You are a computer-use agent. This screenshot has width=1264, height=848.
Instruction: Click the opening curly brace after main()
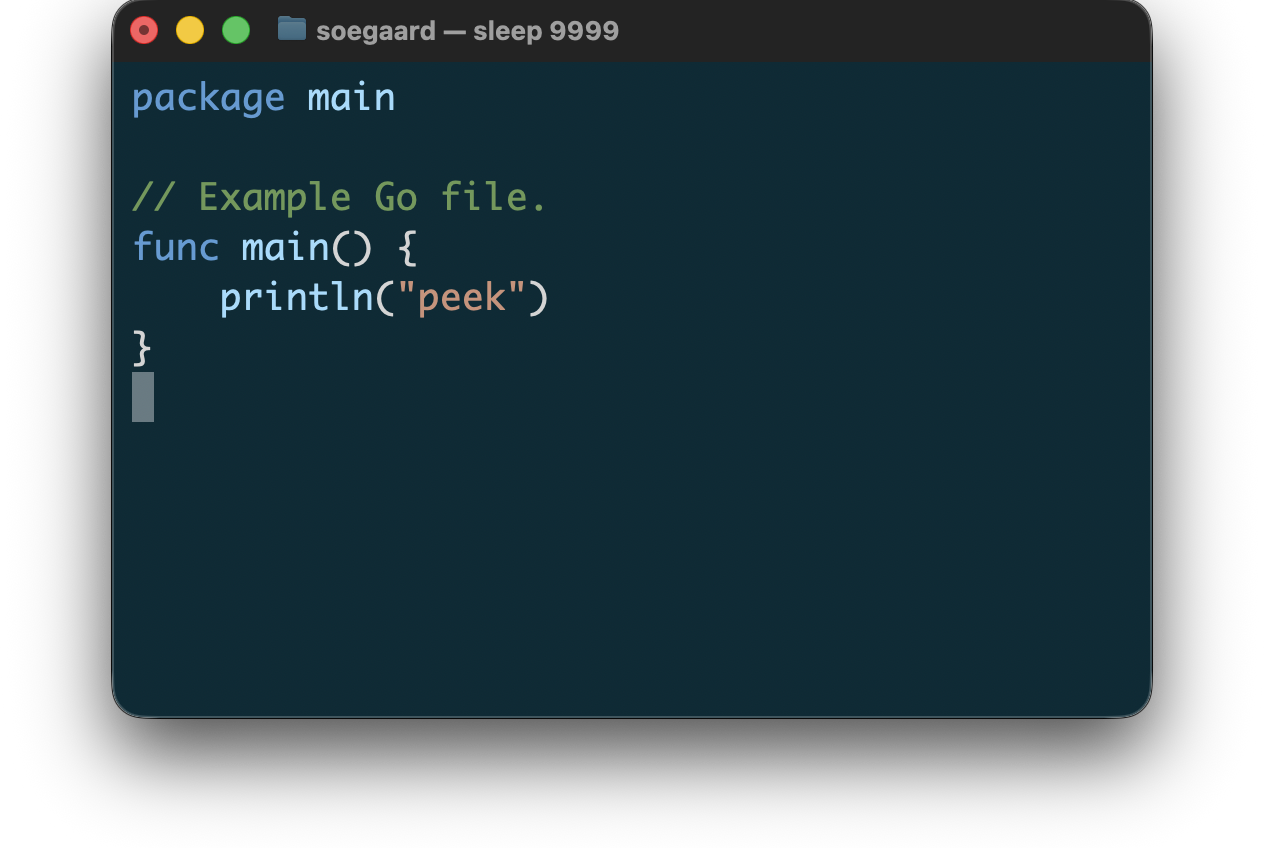coord(406,247)
